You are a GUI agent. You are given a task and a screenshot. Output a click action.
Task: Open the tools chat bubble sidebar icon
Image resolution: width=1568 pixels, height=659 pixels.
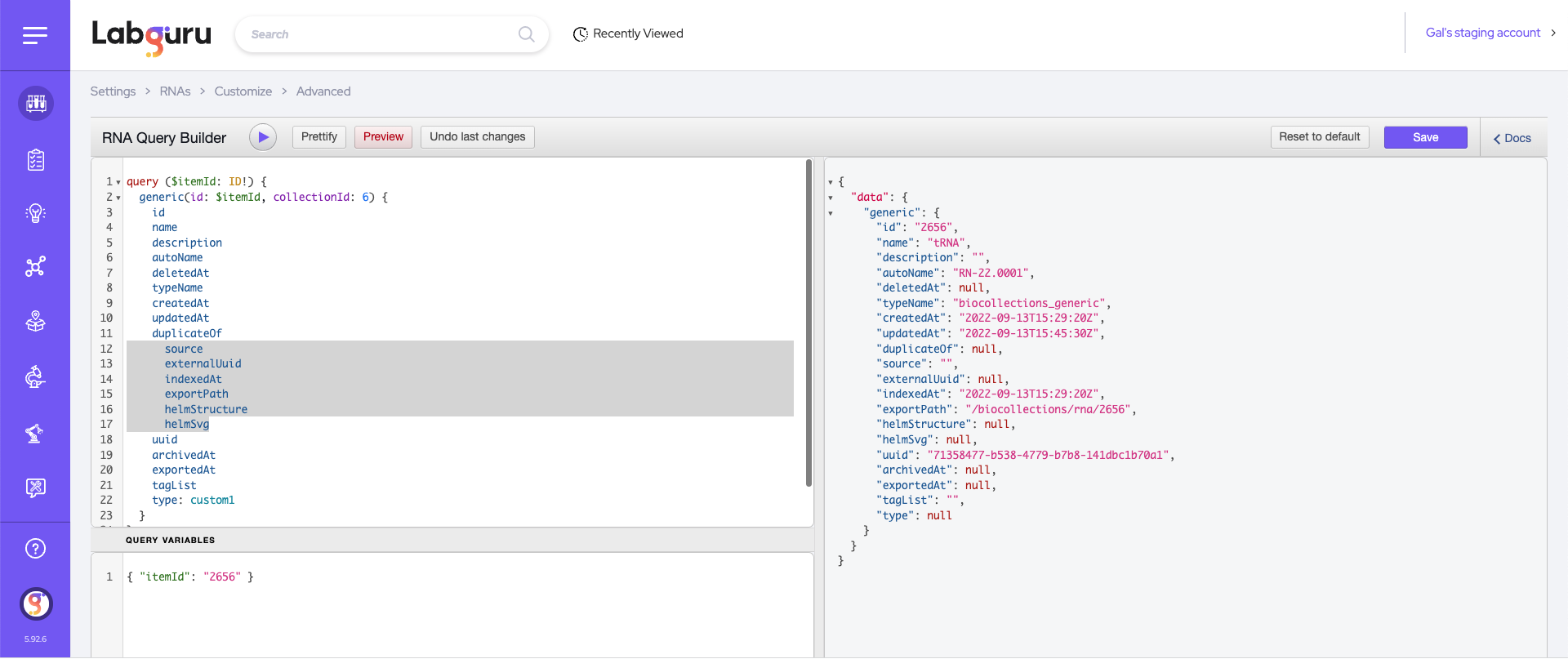pyautogui.click(x=36, y=488)
